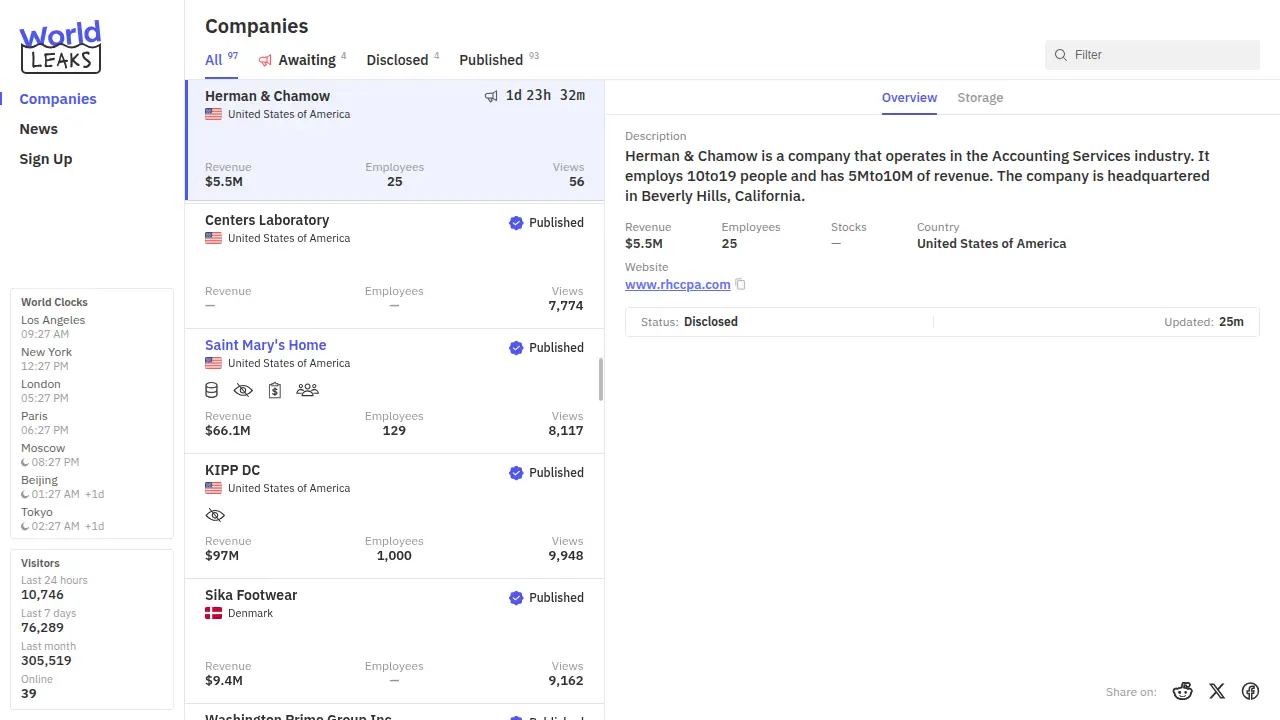Open the Published companies tab
1280x720 pixels.
tap(491, 60)
